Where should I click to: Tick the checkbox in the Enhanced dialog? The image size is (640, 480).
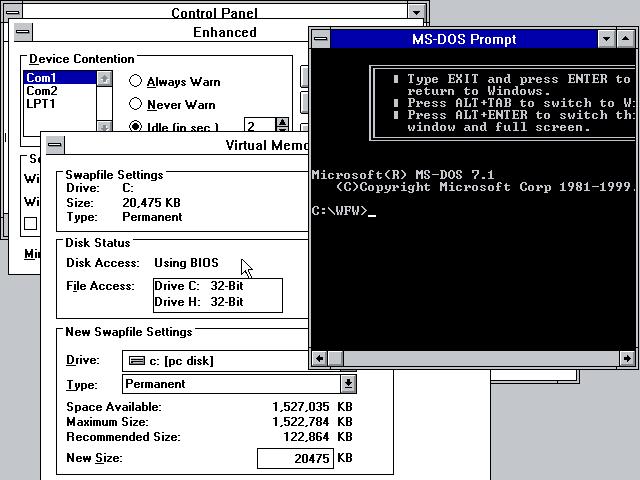(x=31, y=224)
